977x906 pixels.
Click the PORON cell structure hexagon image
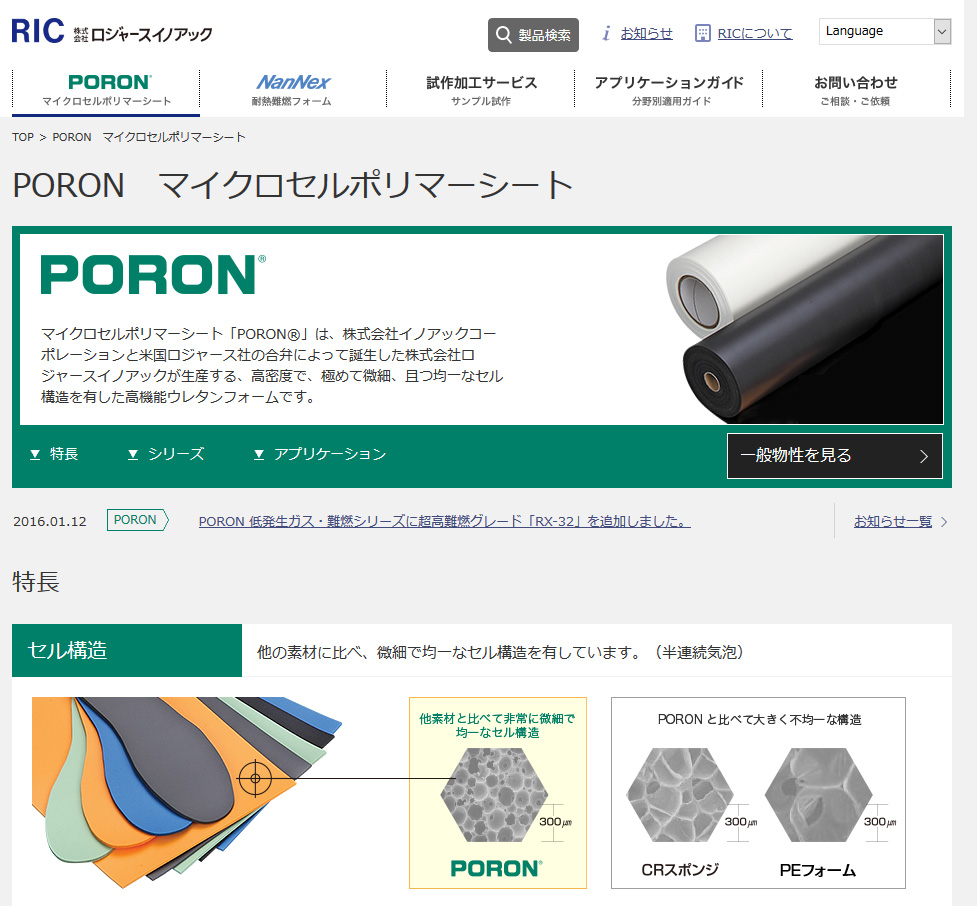coord(493,794)
